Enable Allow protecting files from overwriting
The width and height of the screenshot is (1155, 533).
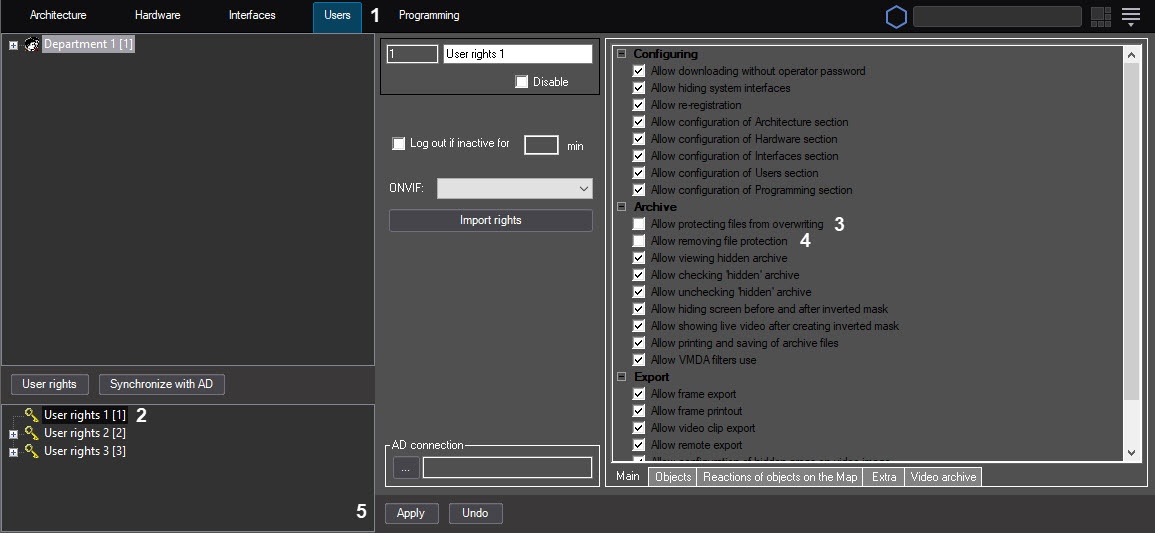[x=639, y=224]
